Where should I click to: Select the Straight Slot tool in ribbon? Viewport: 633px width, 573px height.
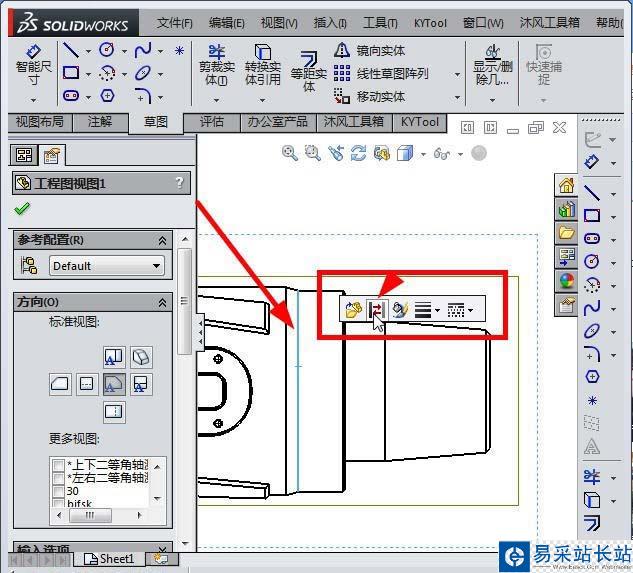[71, 96]
